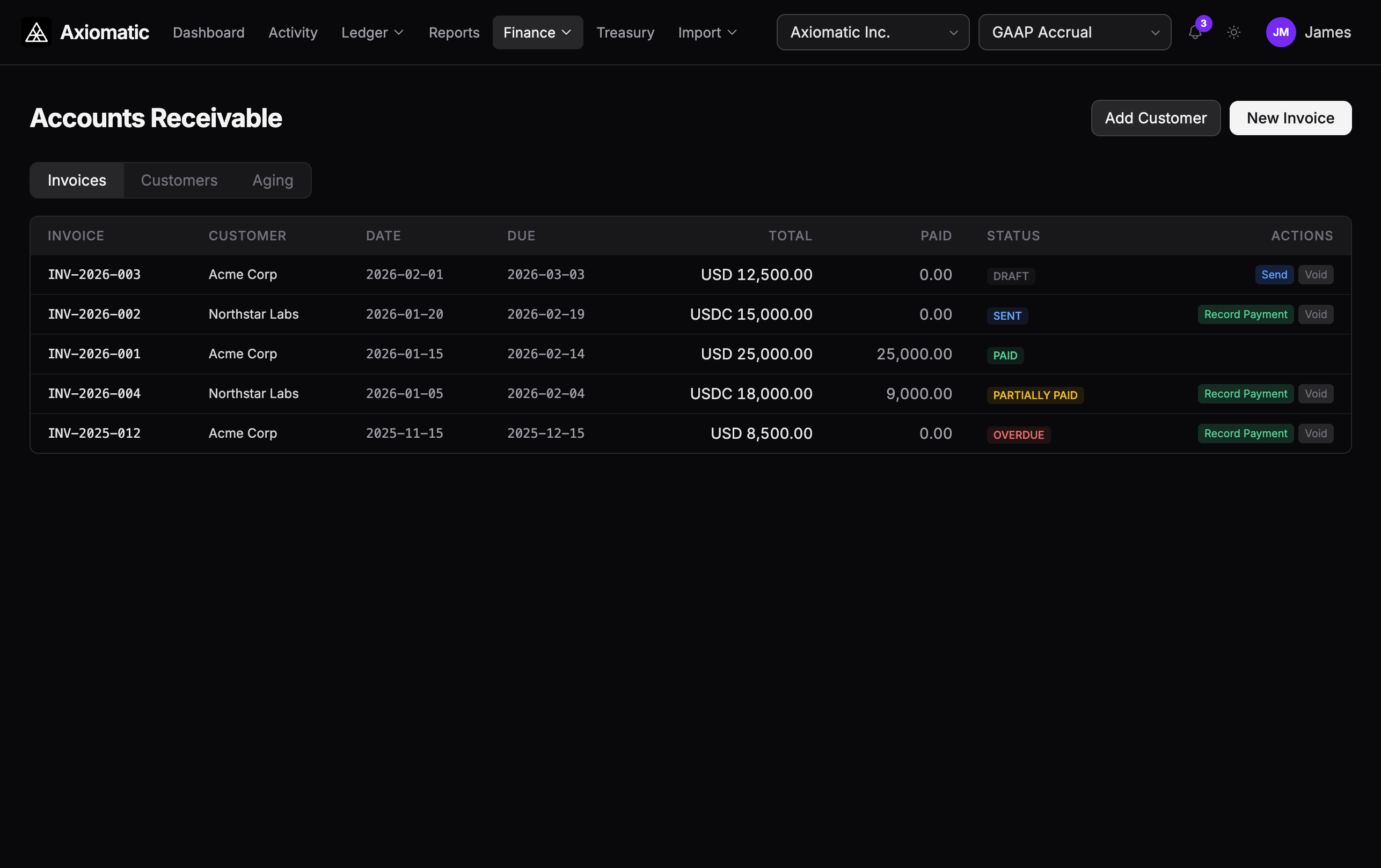Expand the Ledger menu chevron
This screenshot has height=868, width=1381.
[x=399, y=33]
